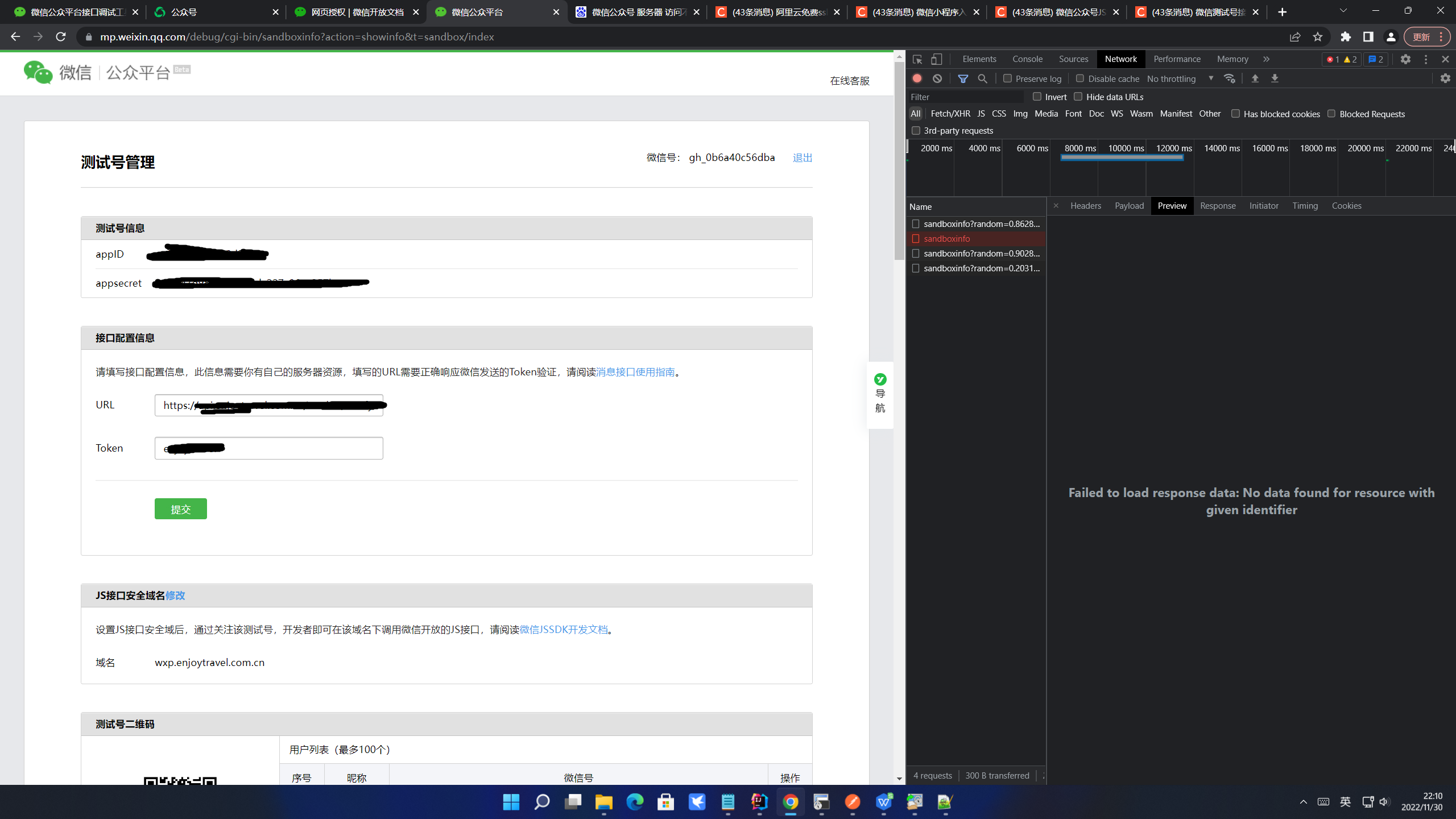Toggle Invert filter checkbox
Viewport: 1456px width, 819px height.
pyautogui.click(x=1037, y=97)
